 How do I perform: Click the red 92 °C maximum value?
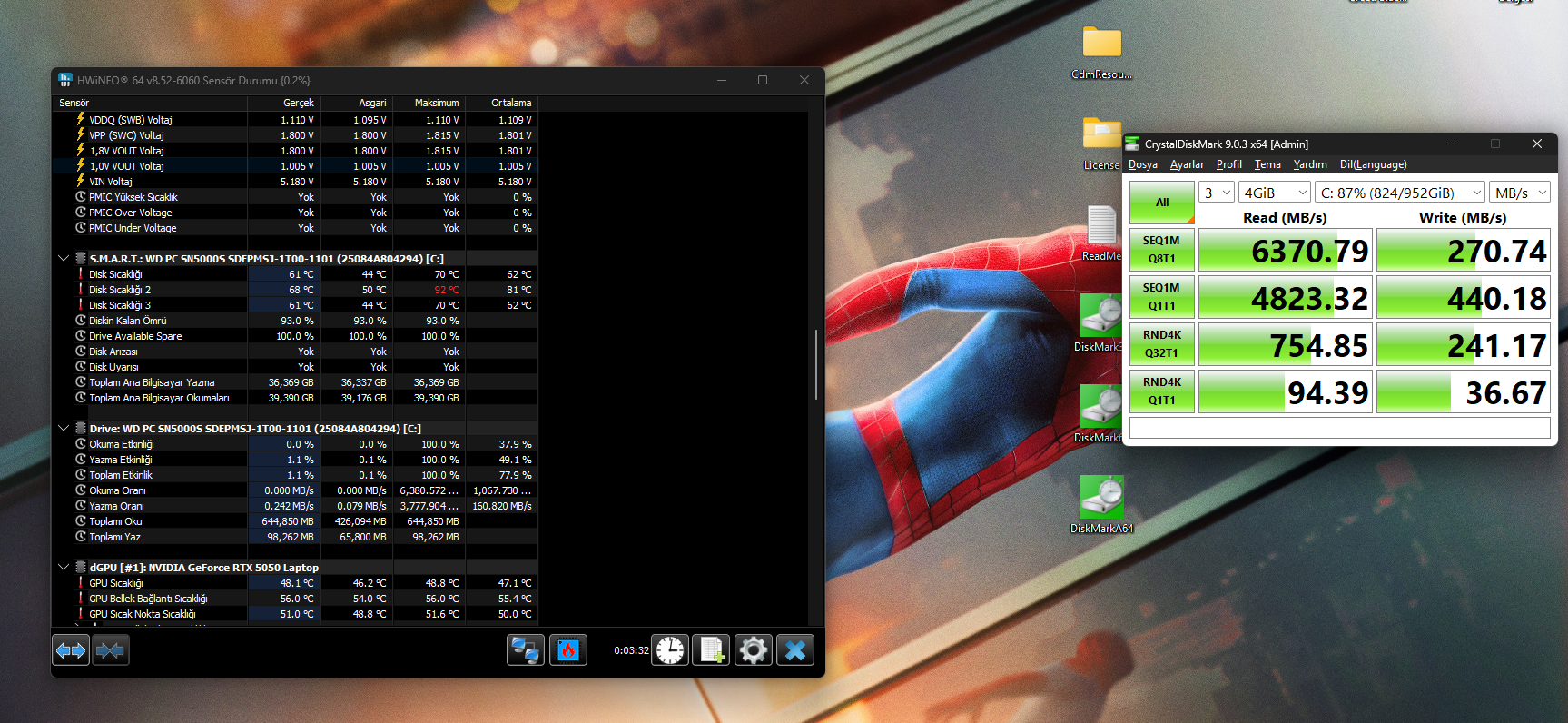click(447, 290)
